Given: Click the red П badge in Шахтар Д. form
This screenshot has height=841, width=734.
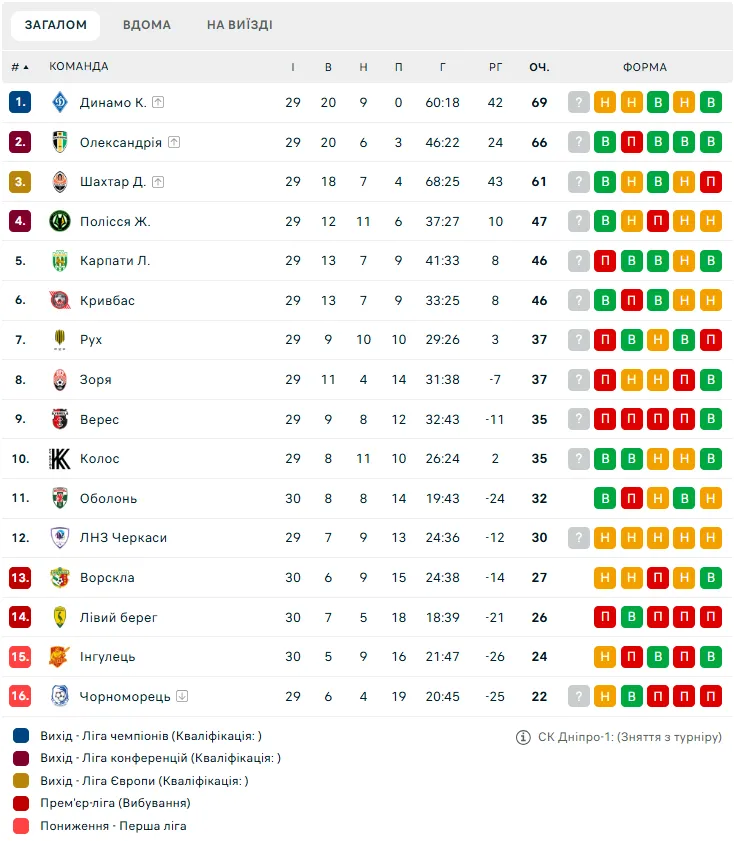Looking at the screenshot, I should 710,182.
